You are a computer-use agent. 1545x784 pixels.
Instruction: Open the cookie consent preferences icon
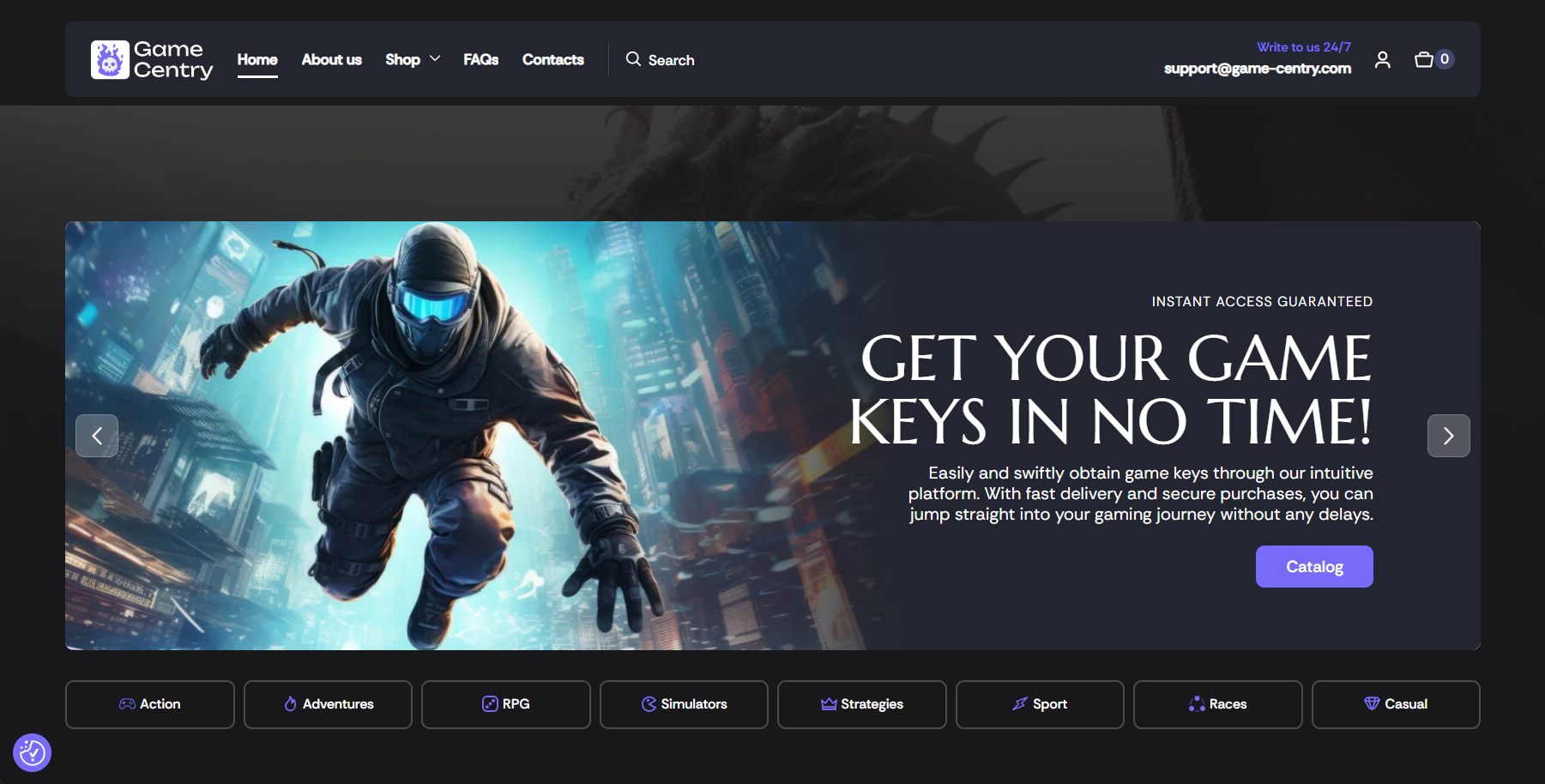[x=32, y=752]
